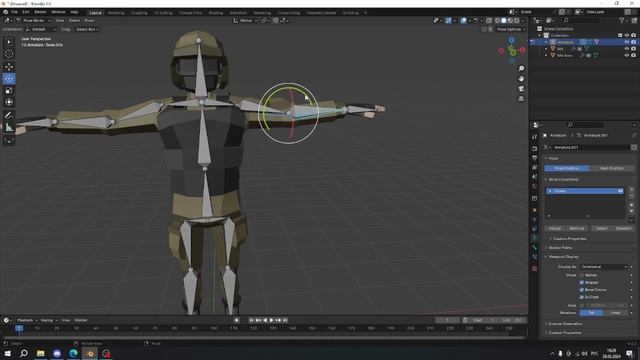
Task: Open the Object properties orange square icon
Action: 535,210
